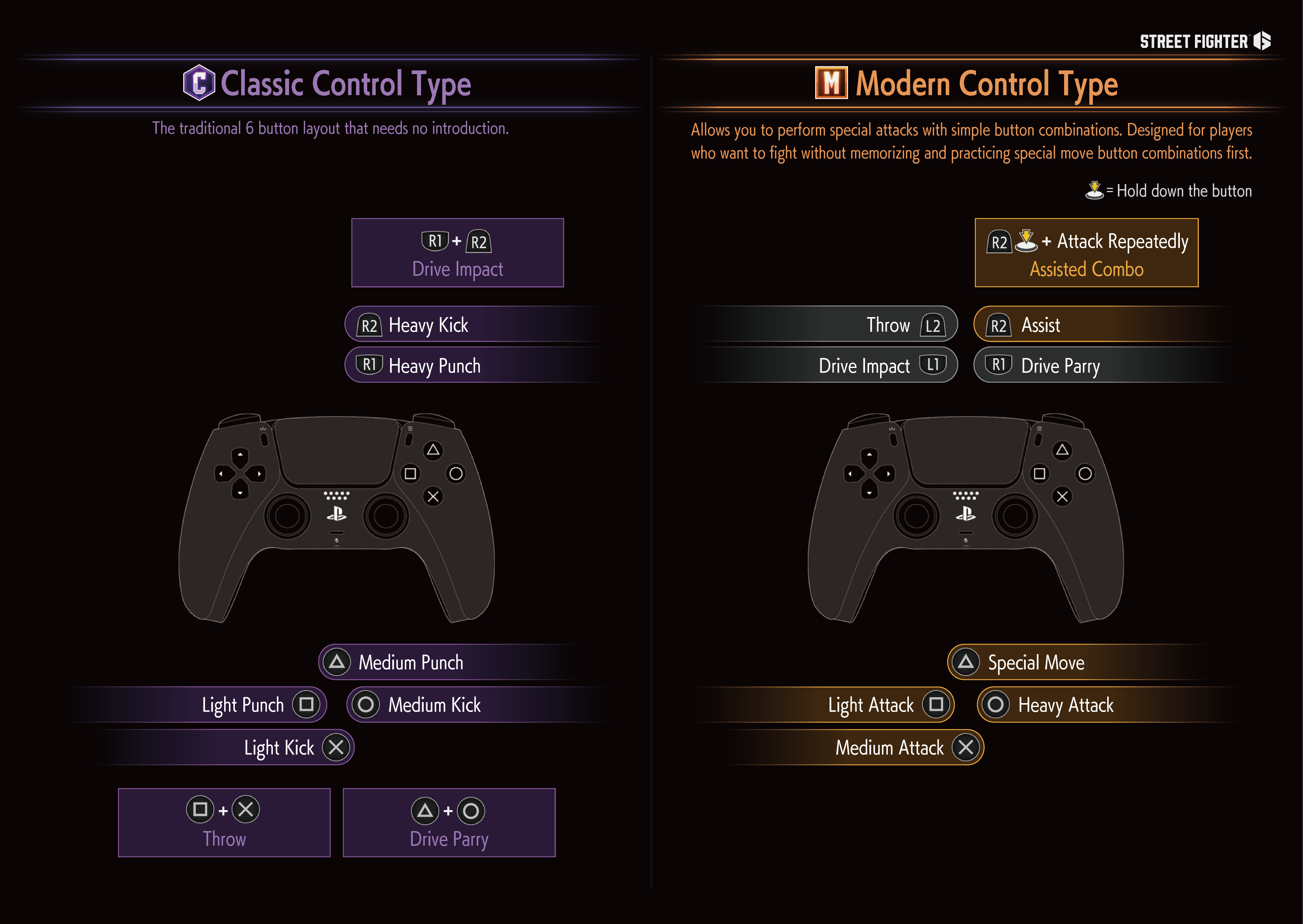
Task: Toggle Light Punch square button mapping
Action: 304,700
